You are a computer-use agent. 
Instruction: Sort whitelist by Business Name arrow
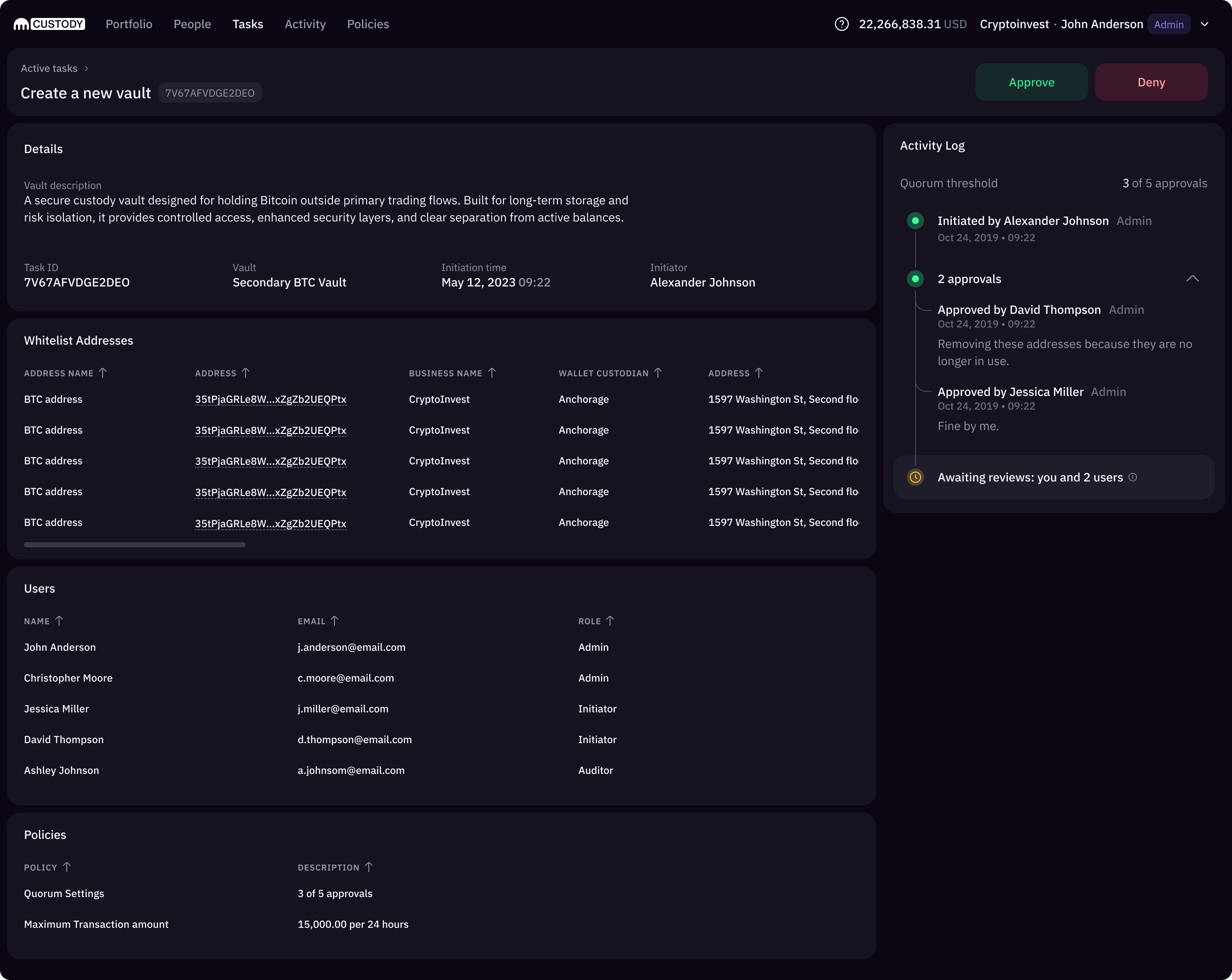[492, 373]
